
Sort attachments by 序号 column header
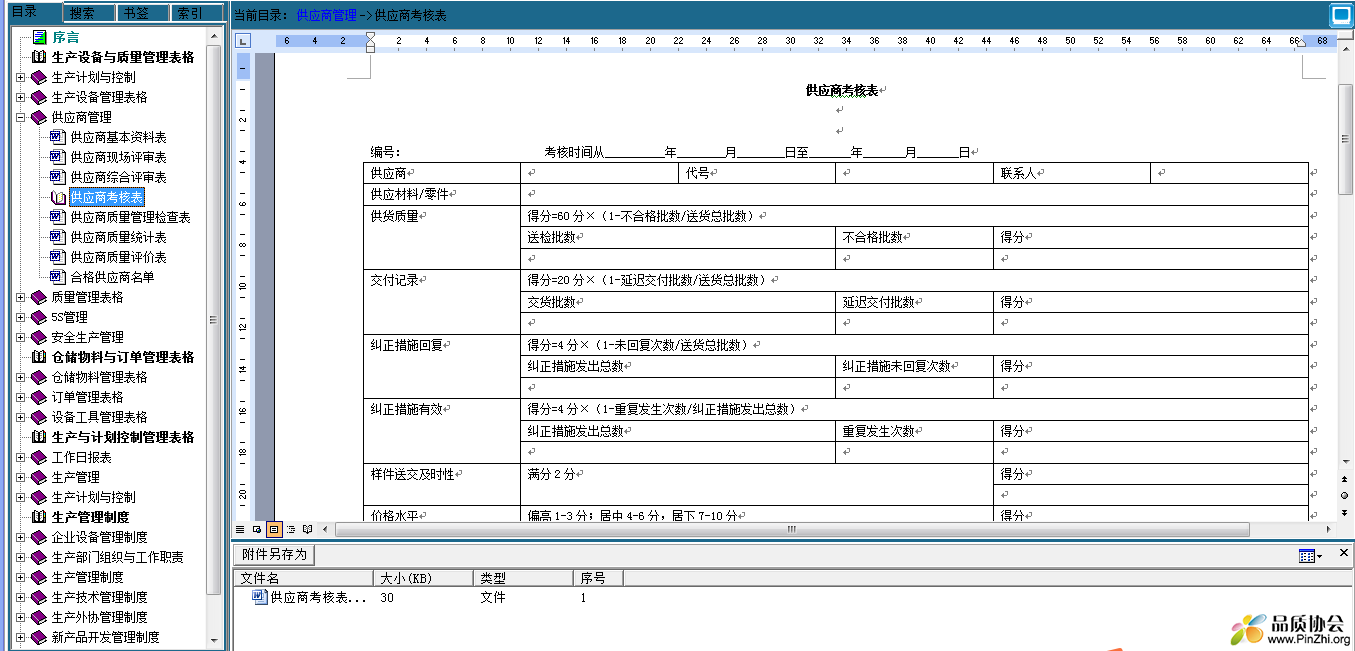pos(598,578)
